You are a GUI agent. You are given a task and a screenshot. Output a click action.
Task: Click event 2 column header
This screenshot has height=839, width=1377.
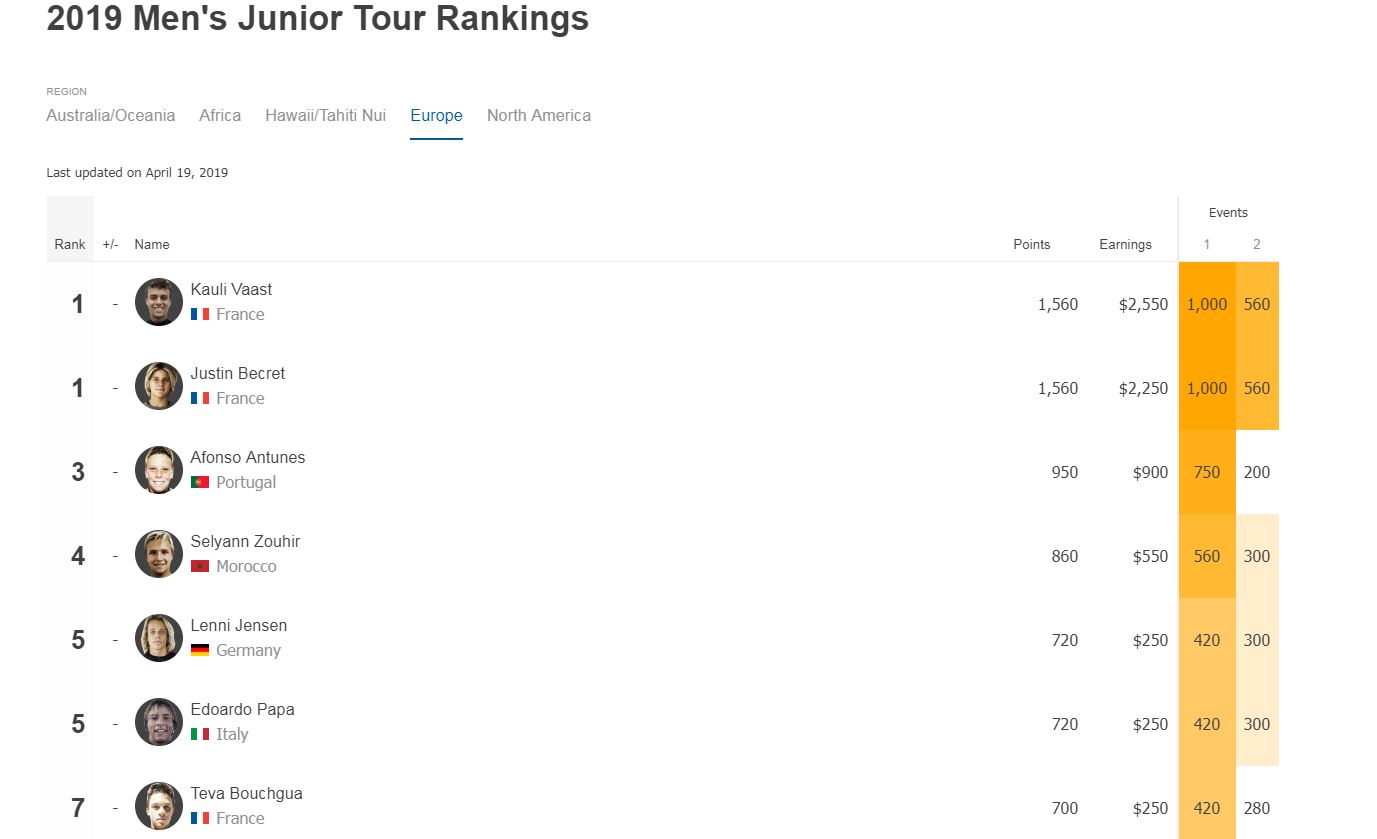click(x=1257, y=244)
